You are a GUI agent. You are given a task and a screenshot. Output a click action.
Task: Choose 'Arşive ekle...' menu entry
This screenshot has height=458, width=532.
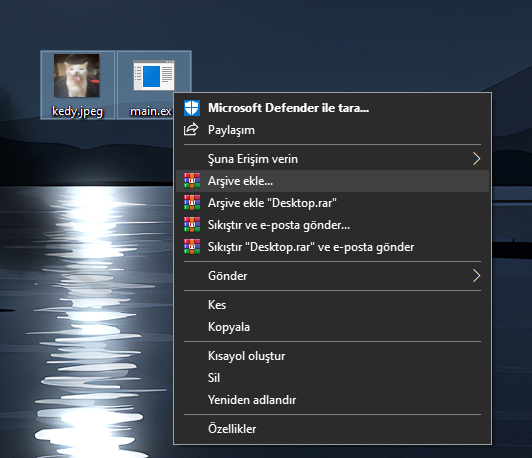coord(332,181)
